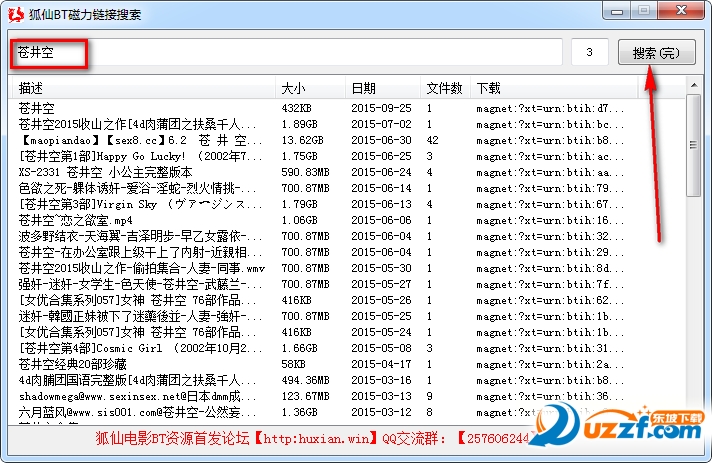
Task: Click the 1.06GB size cell
Action: (299, 221)
